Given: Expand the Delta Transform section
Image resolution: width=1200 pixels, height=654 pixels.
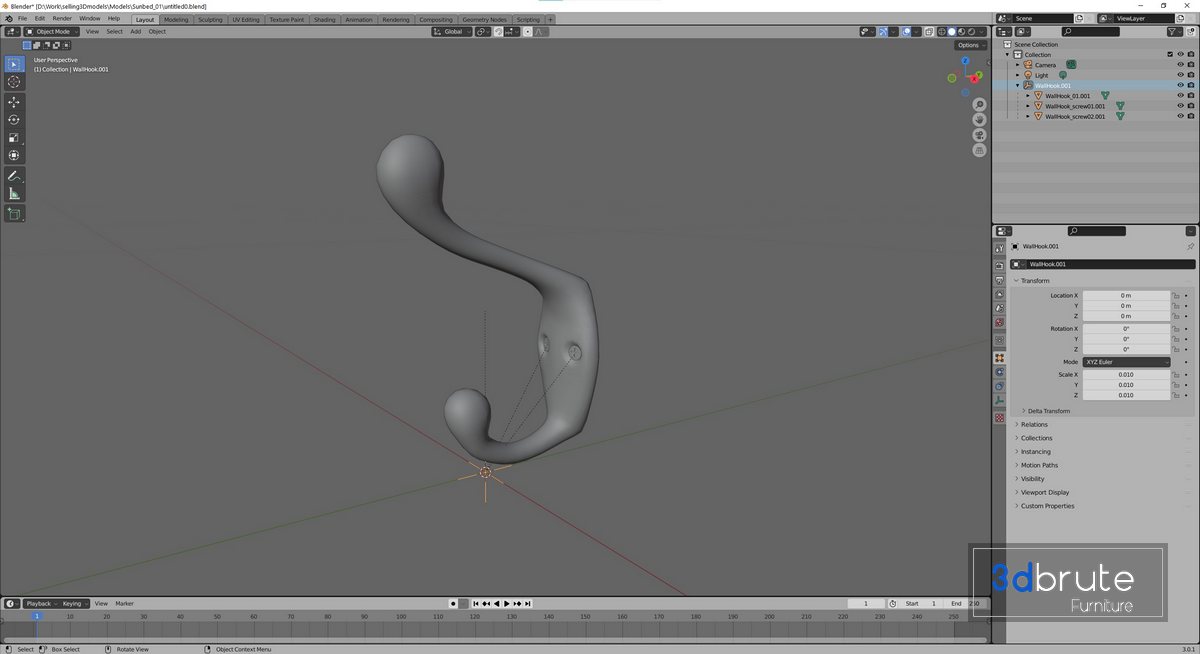Looking at the screenshot, I should 1048,411.
